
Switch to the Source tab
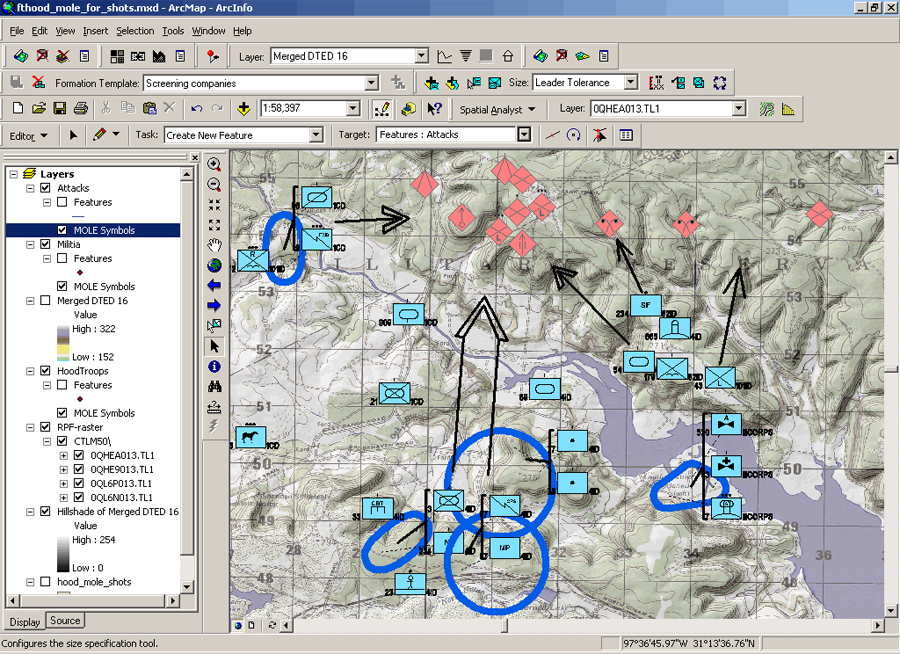tap(65, 621)
